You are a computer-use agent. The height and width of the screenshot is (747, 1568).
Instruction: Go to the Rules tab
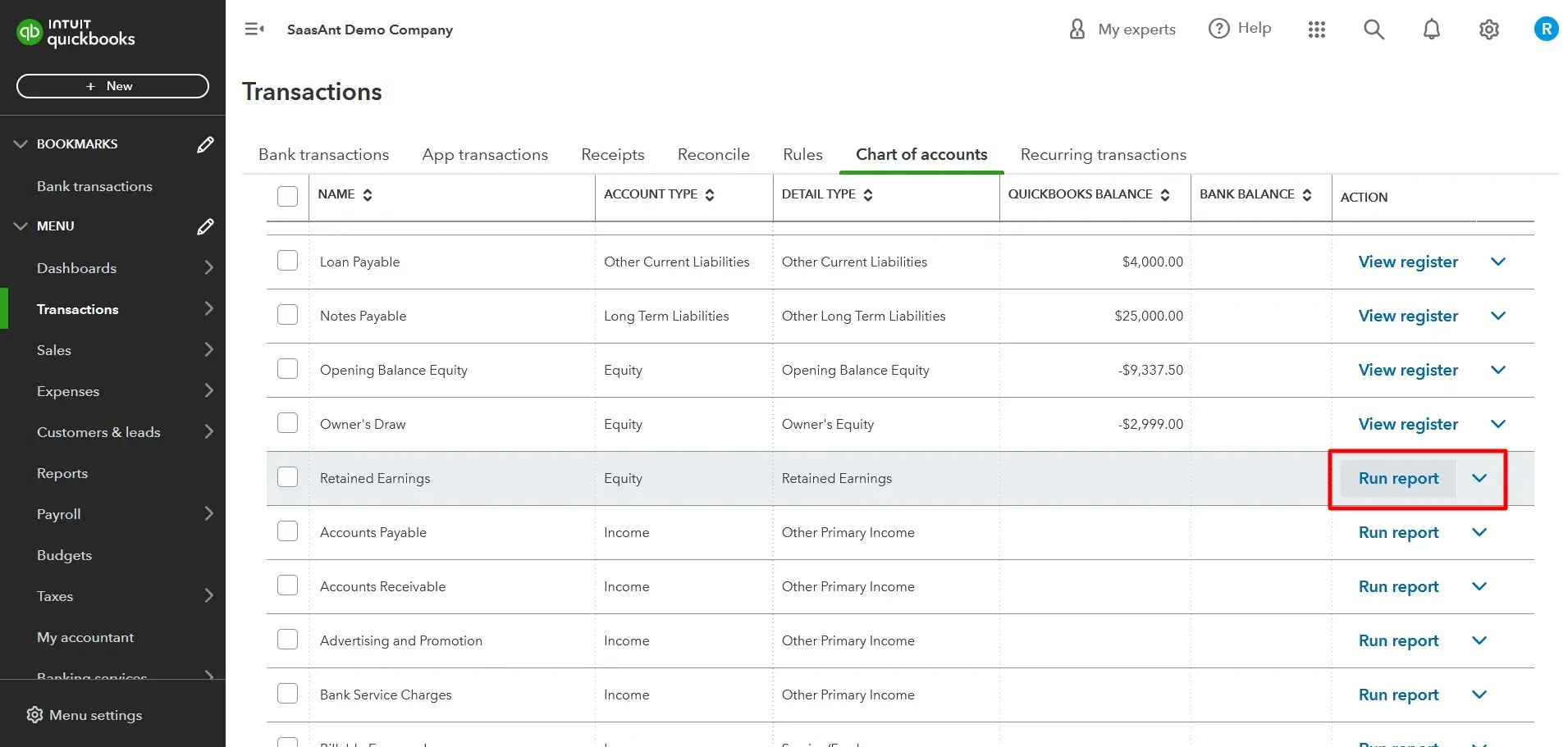(802, 154)
